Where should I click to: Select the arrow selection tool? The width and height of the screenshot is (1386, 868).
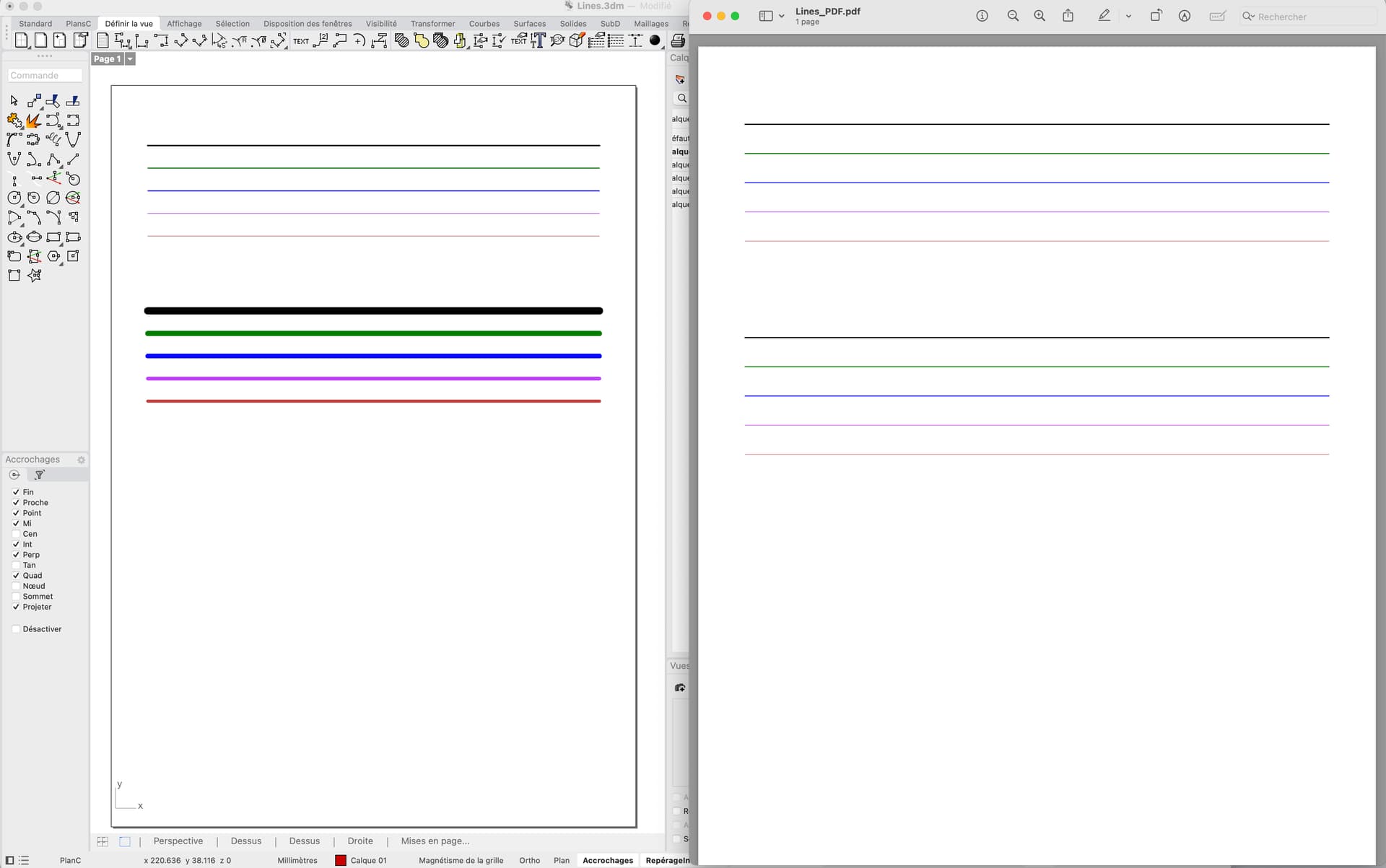[14, 100]
